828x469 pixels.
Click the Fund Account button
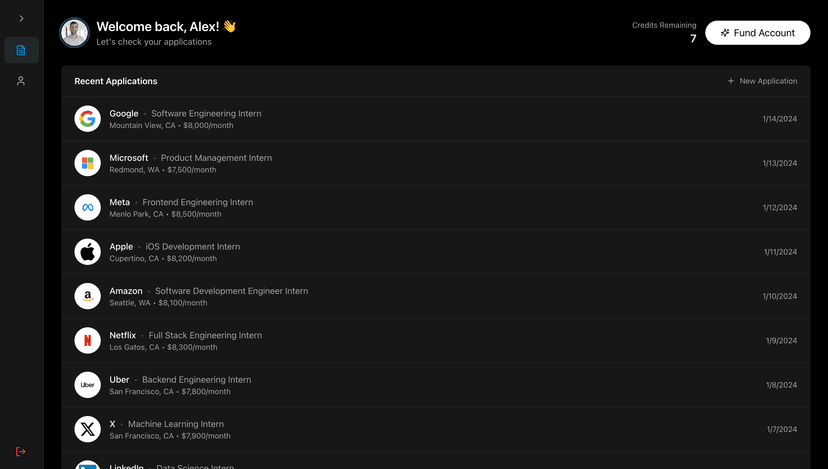(757, 33)
